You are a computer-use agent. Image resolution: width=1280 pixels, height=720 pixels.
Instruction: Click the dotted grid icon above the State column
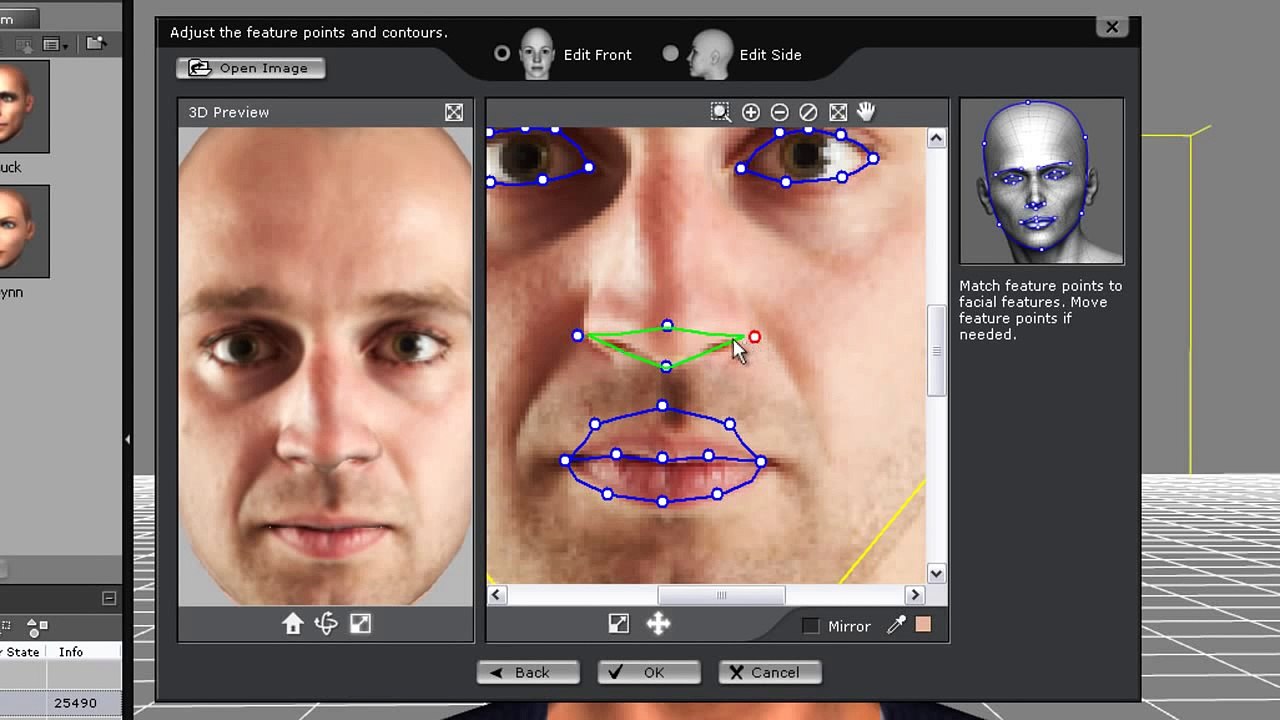(x=5, y=627)
